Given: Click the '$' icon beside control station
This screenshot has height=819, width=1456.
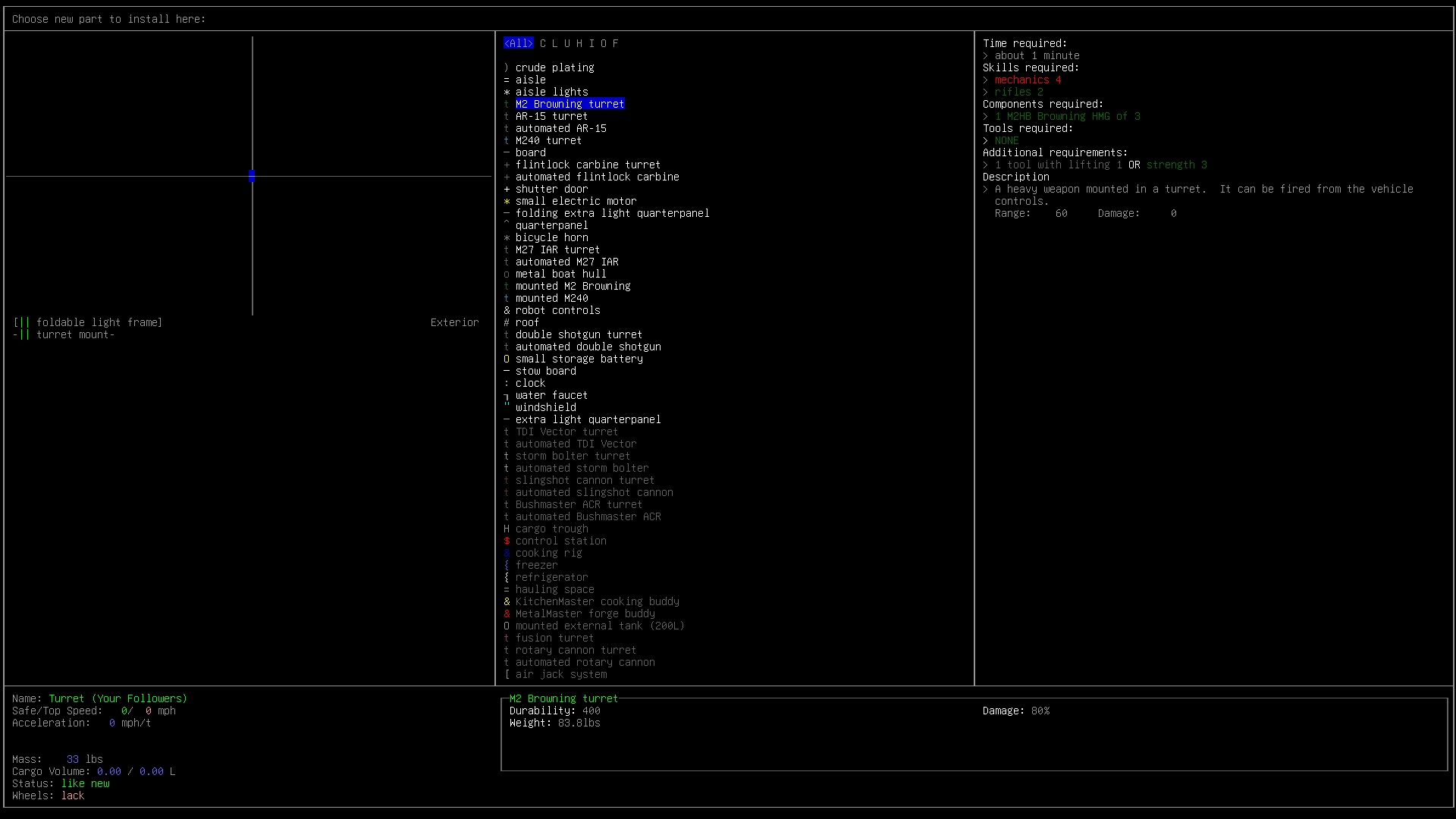Looking at the screenshot, I should (507, 541).
